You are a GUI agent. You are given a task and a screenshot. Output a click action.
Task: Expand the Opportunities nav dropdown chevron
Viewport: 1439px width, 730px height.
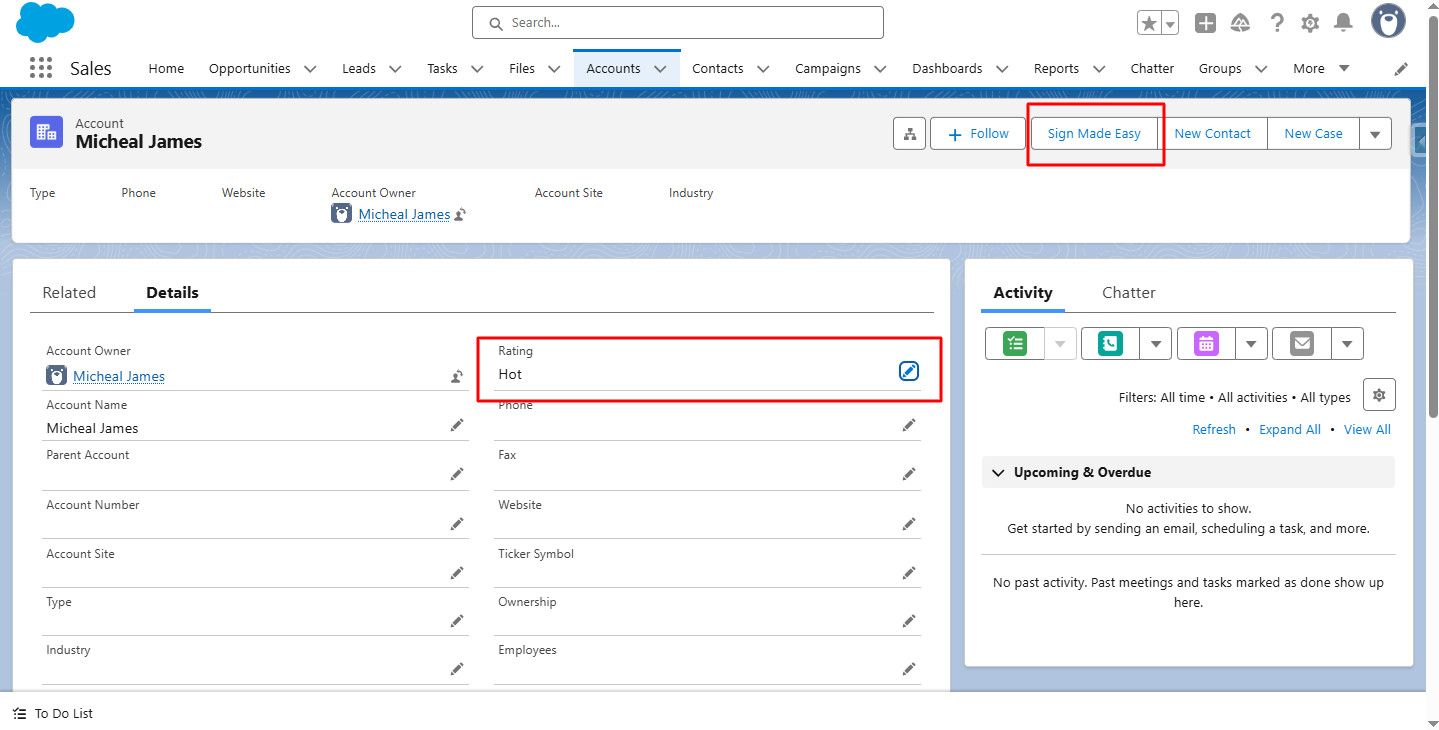tap(310, 69)
